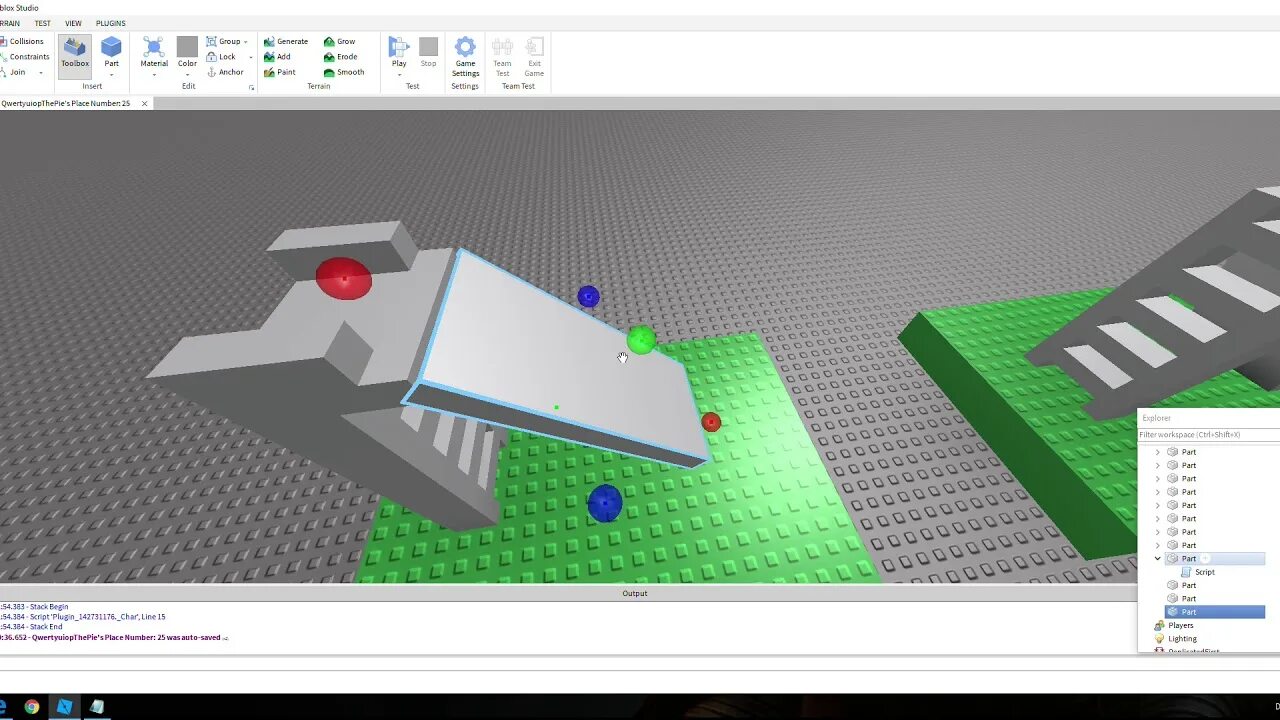The image size is (1280, 720).
Task: Open the Material dropdown arrow
Action: [154, 75]
